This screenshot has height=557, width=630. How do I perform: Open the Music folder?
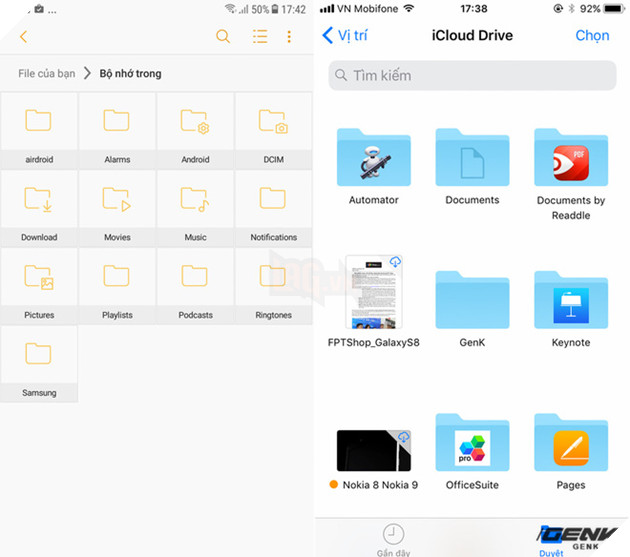click(195, 209)
